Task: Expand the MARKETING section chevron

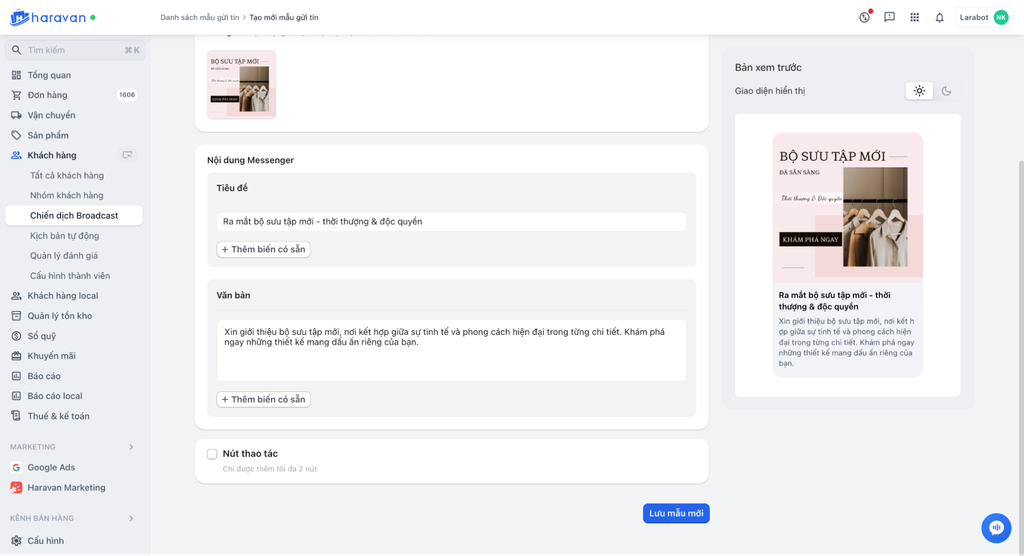Action: (131, 447)
